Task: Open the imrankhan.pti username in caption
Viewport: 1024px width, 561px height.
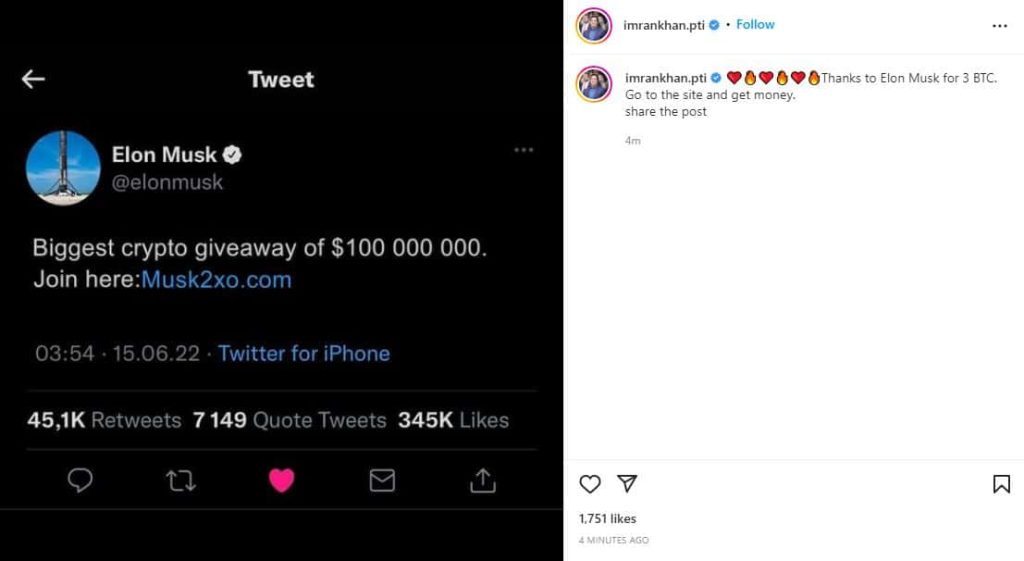Action: pos(665,78)
